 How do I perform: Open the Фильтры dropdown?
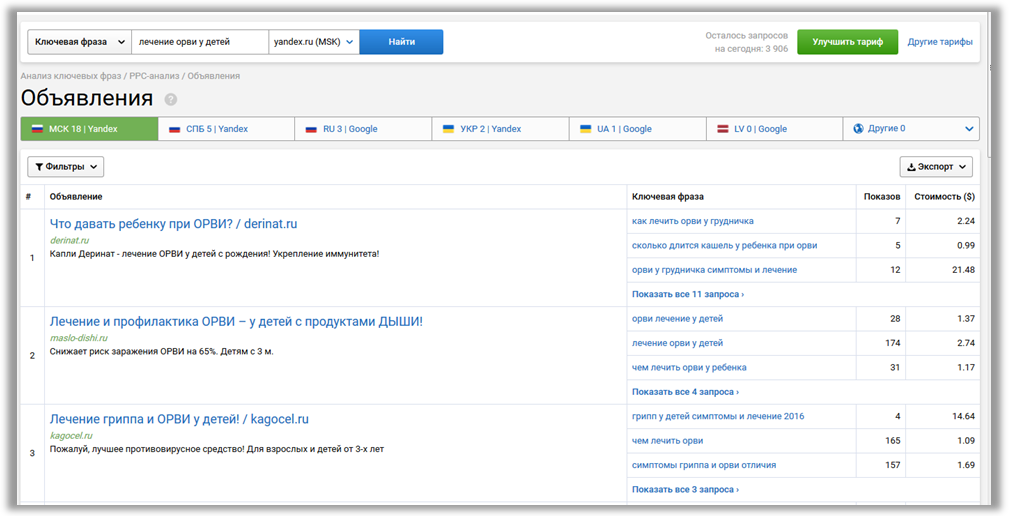tap(66, 167)
